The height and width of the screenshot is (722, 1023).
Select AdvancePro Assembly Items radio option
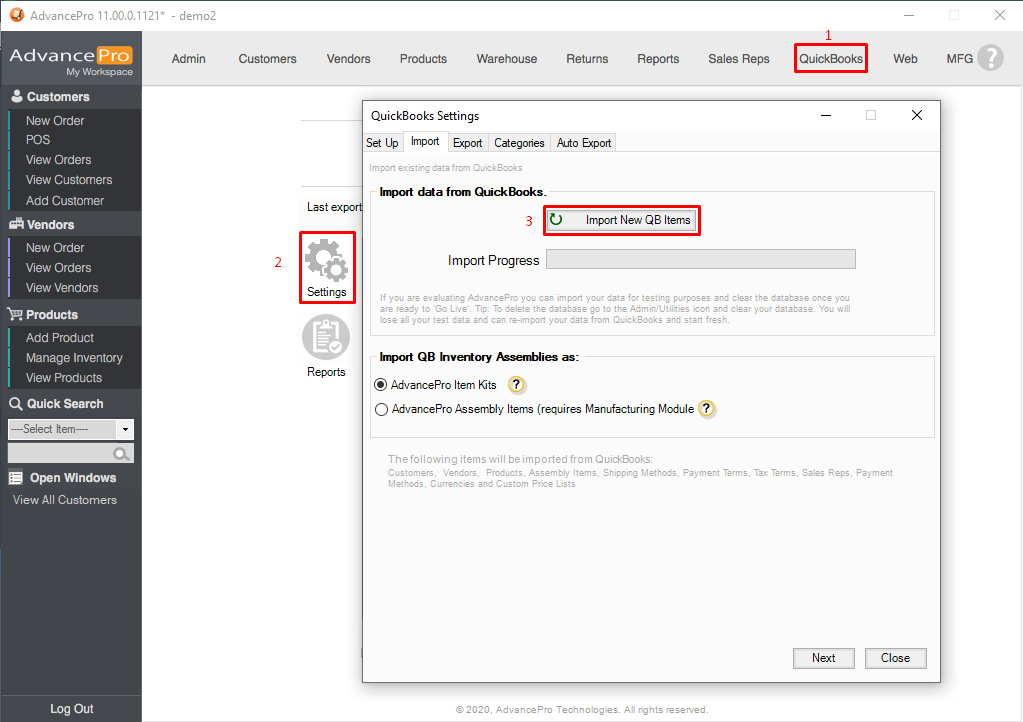(381, 409)
